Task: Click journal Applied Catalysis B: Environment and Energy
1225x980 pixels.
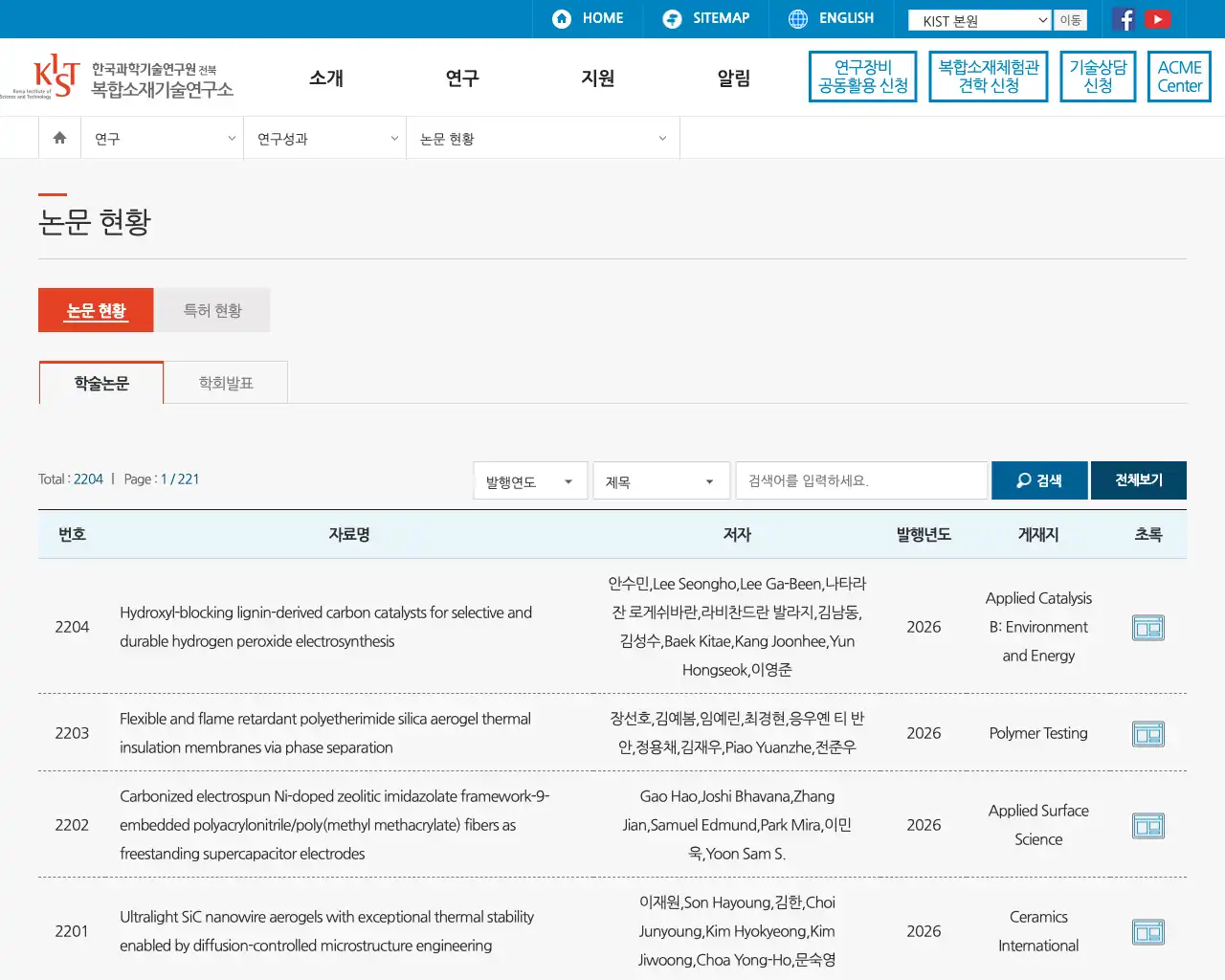Action: (1038, 627)
